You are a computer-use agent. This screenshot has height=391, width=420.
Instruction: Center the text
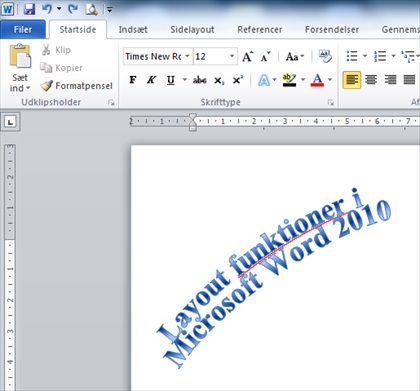(x=371, y=80)
